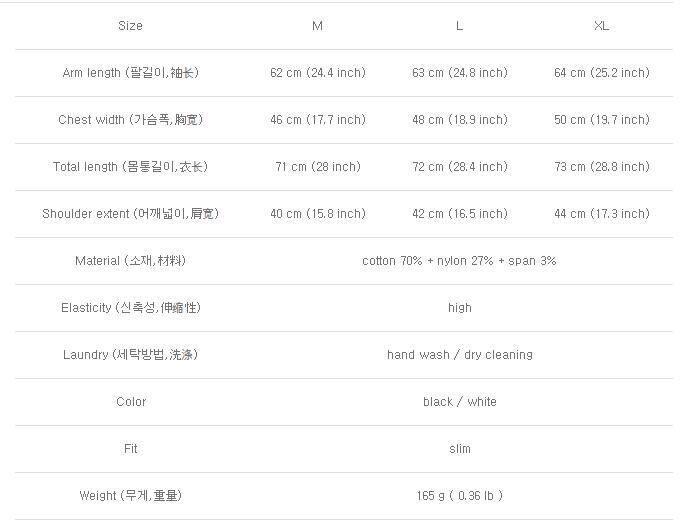Image resolution: width=683 pixels, height=526 pixels.
Task: Click the Size header cell
Action: click(130, 26)
